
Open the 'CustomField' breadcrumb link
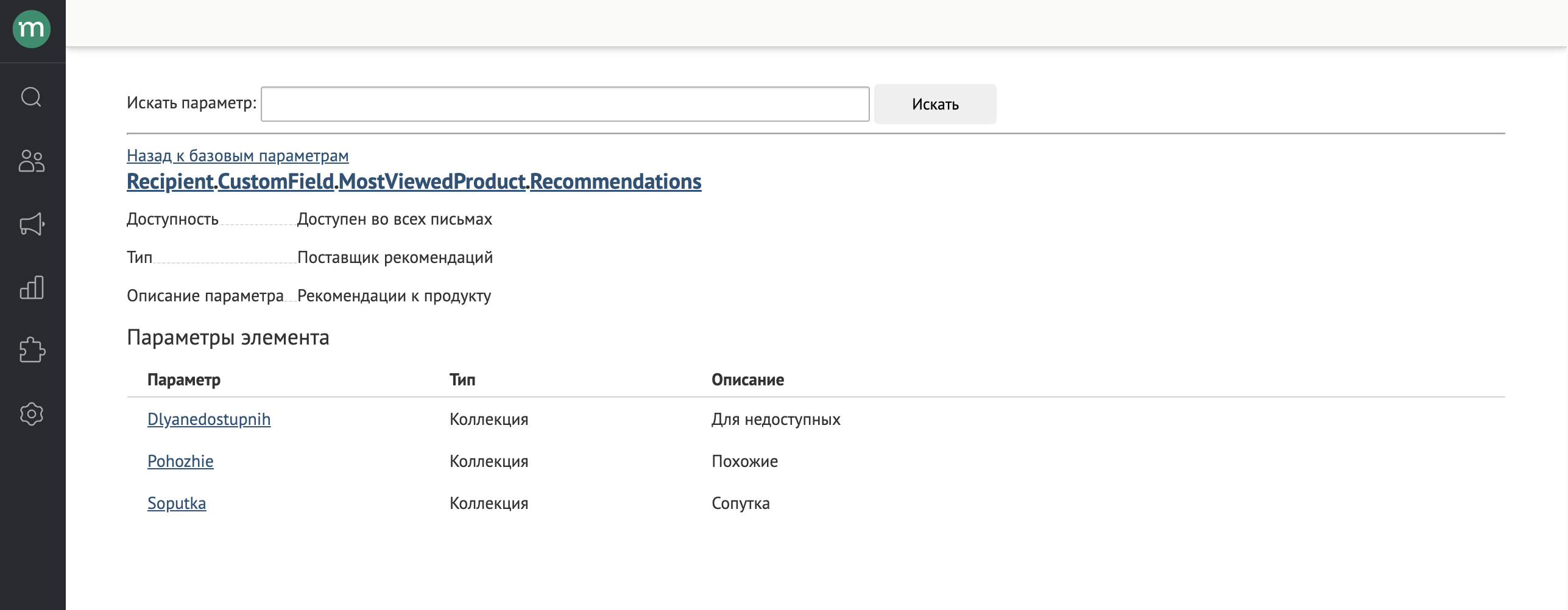coord(276,181)
